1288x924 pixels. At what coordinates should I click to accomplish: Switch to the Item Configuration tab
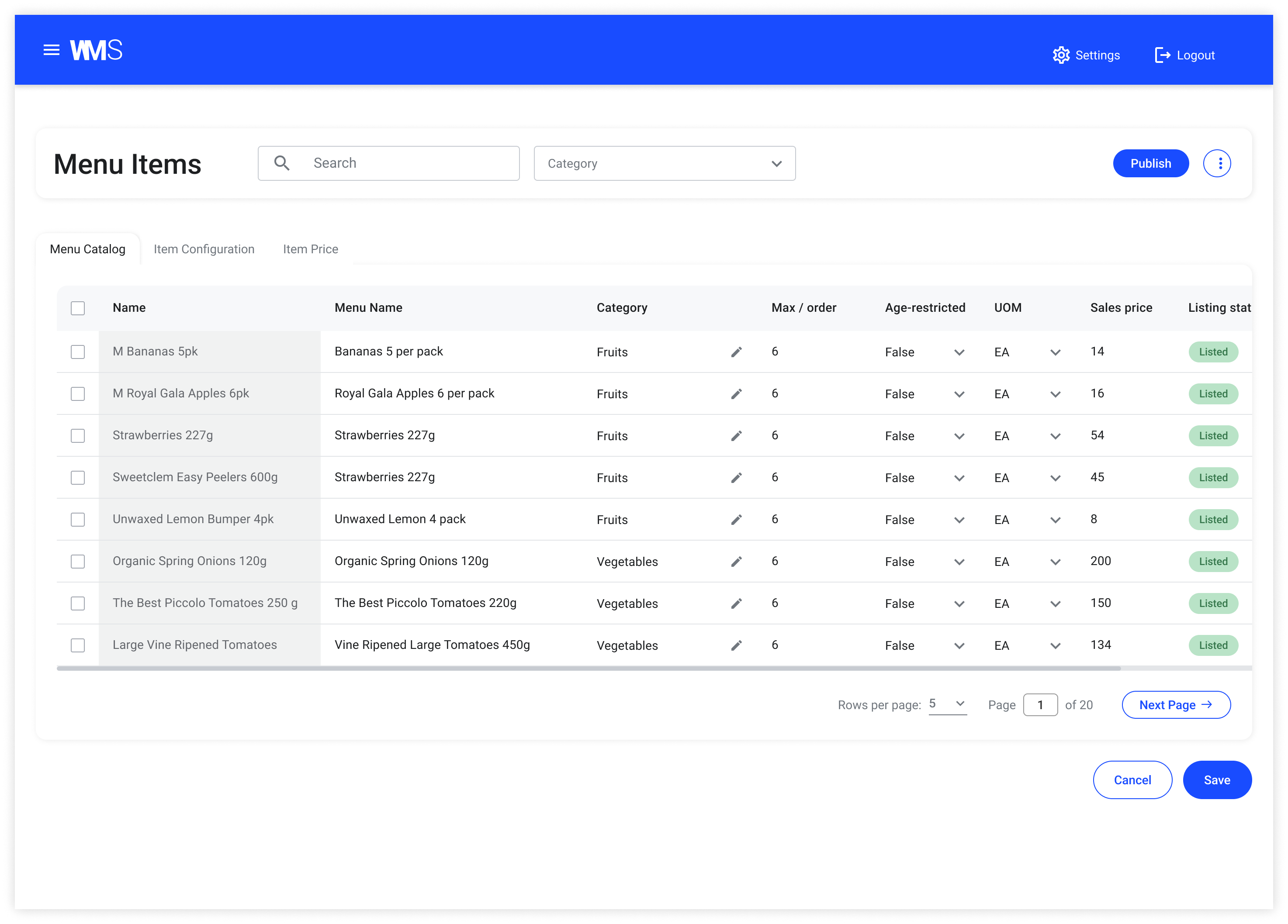pyautogui.click(x=204, y=249)
